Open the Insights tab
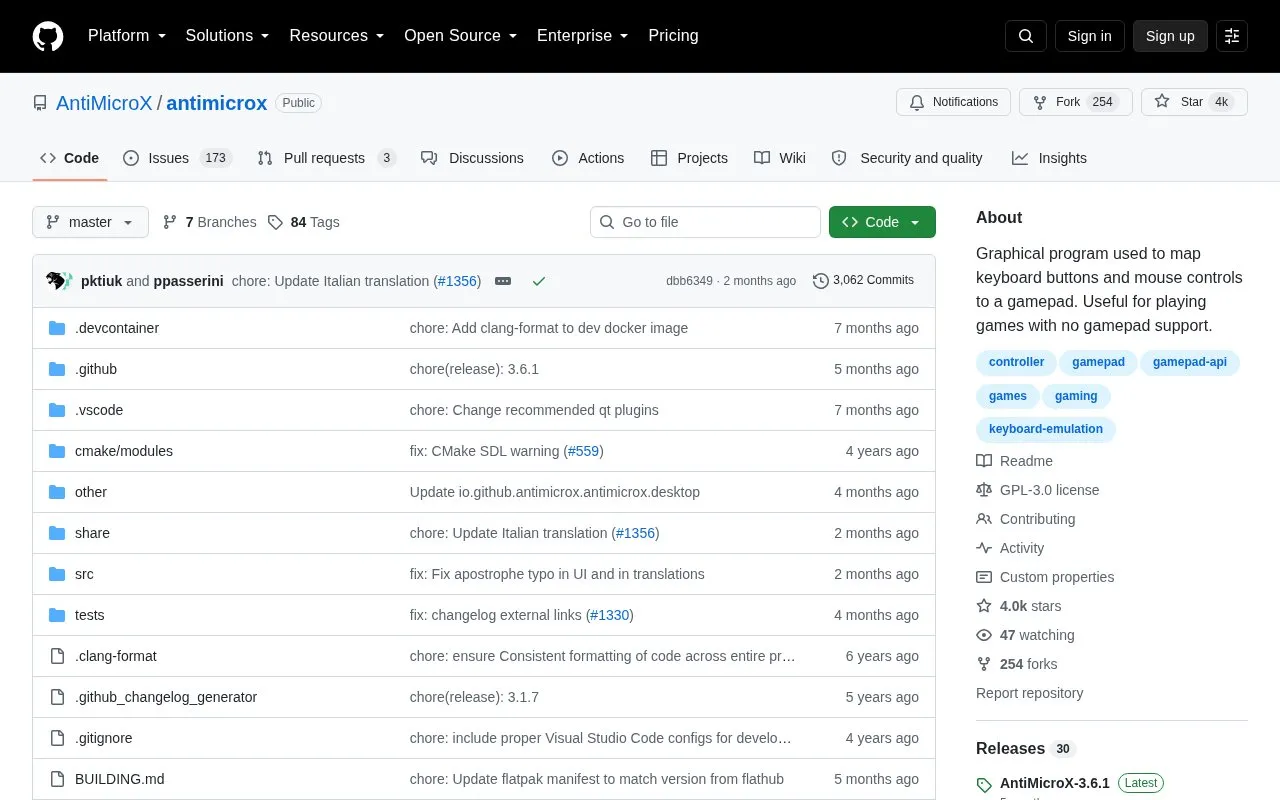This screenshot has width=1280, height=800. tap(1049, 158)
